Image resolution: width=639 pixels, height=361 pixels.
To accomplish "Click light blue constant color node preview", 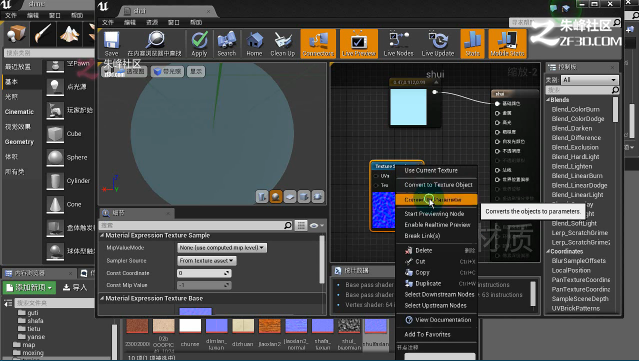I will point(408,107).
